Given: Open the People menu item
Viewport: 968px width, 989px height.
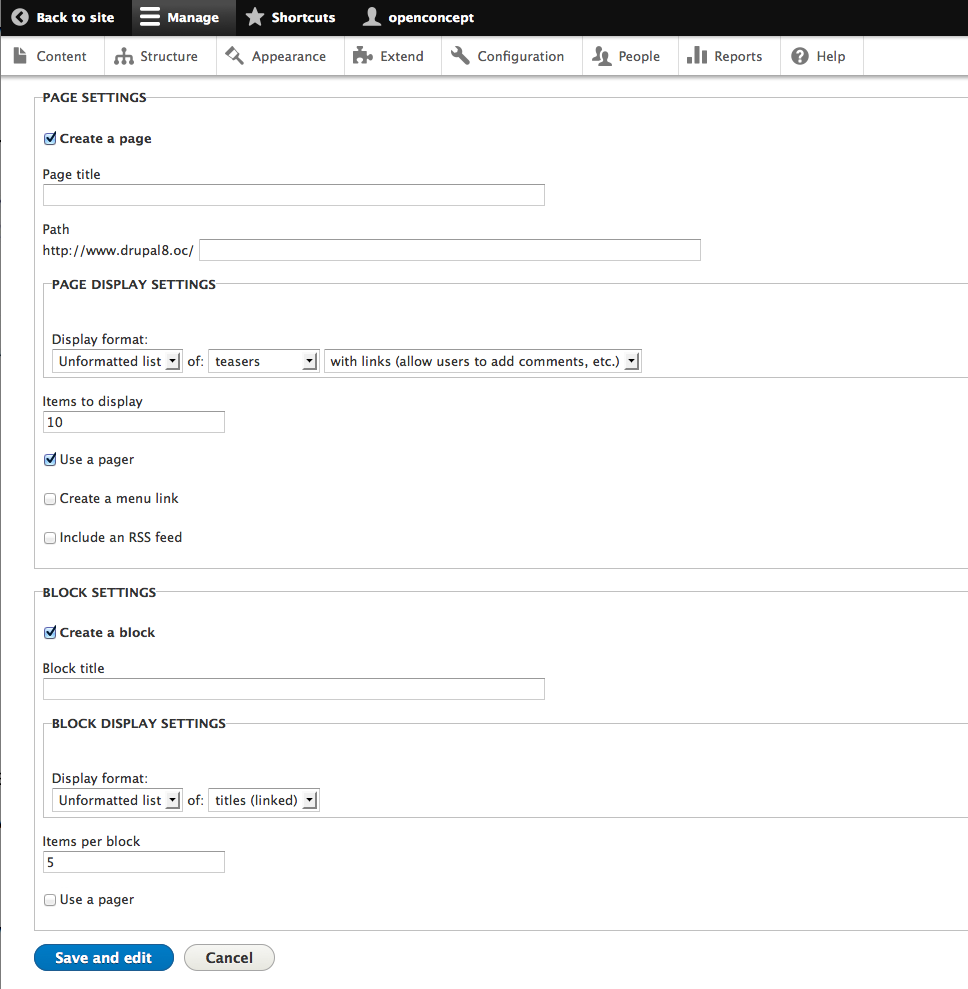Looking at the screenshot, I should [x=626, y=56].
